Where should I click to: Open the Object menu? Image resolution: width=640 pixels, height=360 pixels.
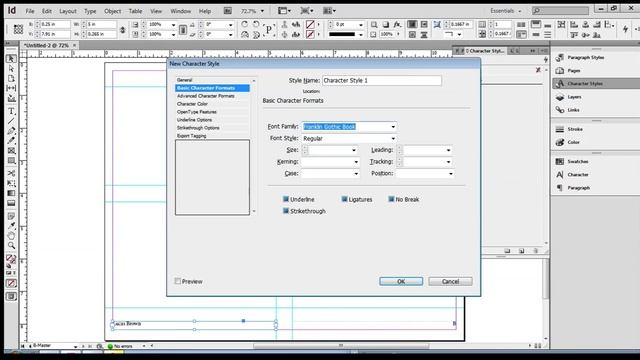(112, 11)
